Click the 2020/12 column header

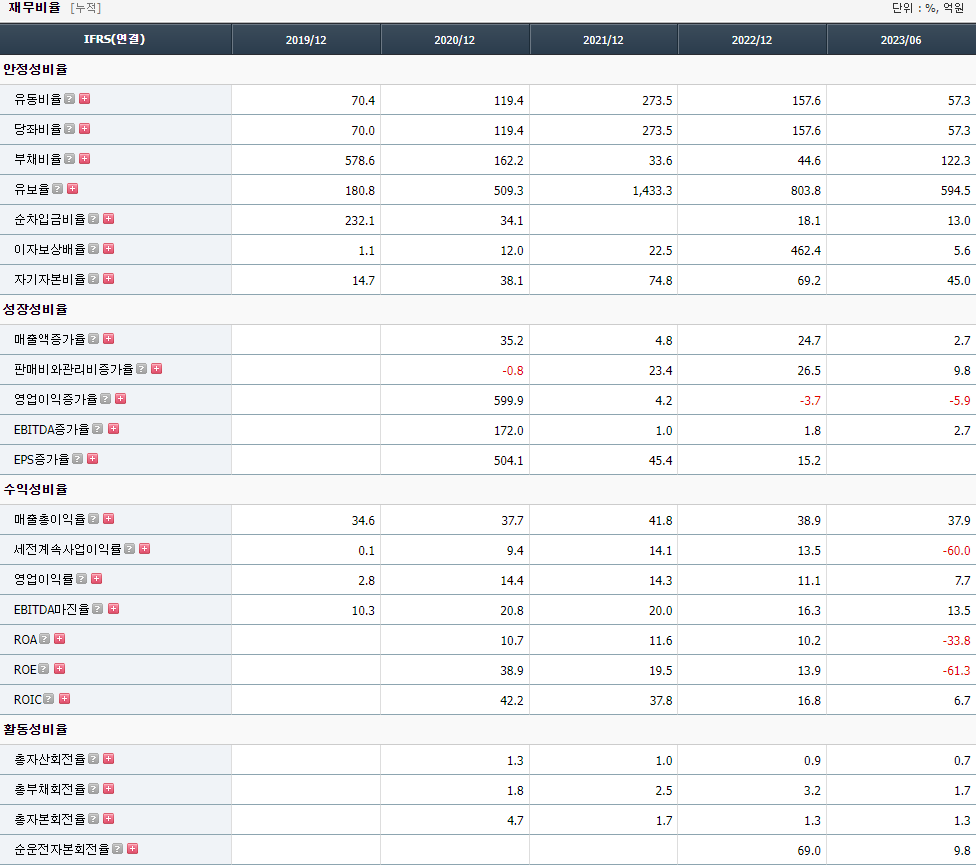tap(455, 39)
